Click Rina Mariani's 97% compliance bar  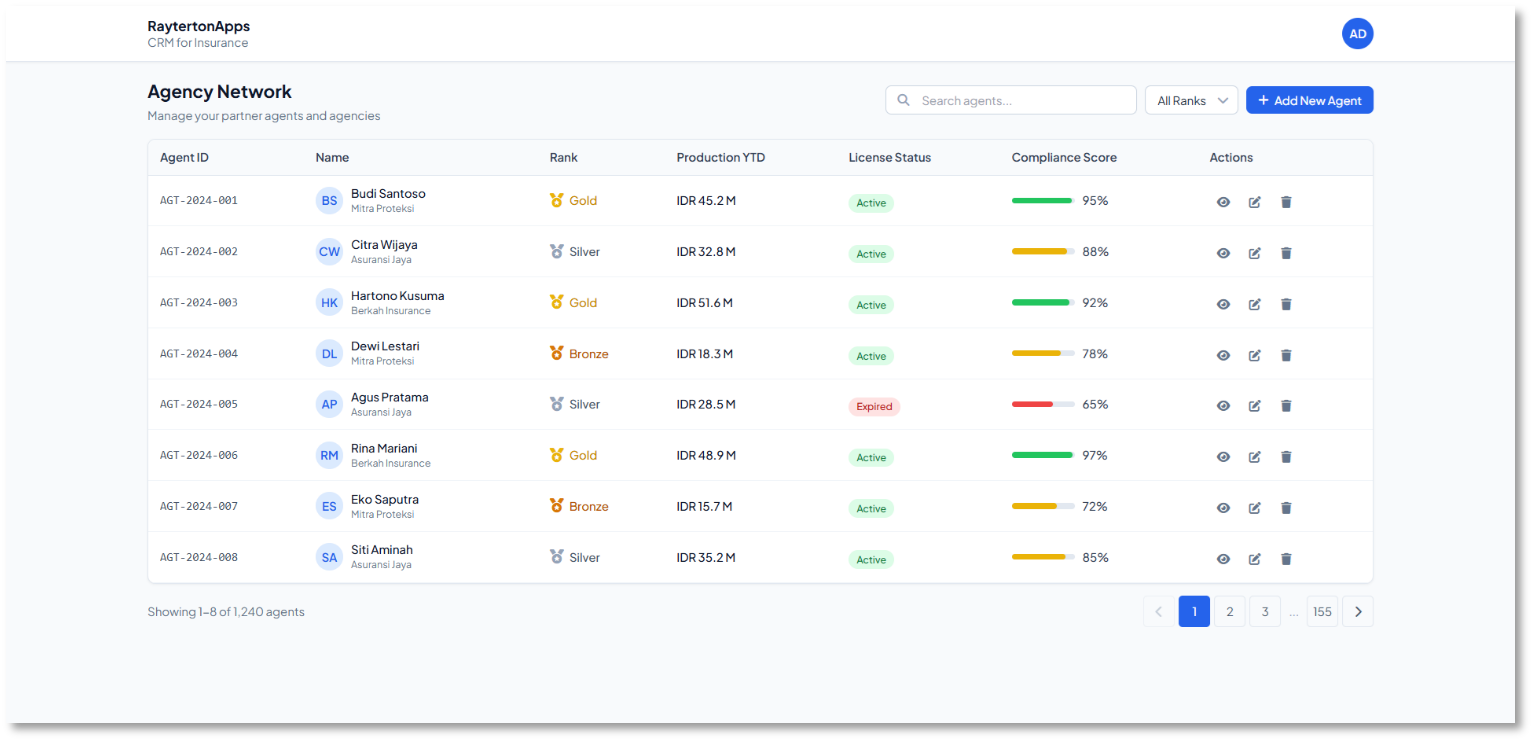1042,455
